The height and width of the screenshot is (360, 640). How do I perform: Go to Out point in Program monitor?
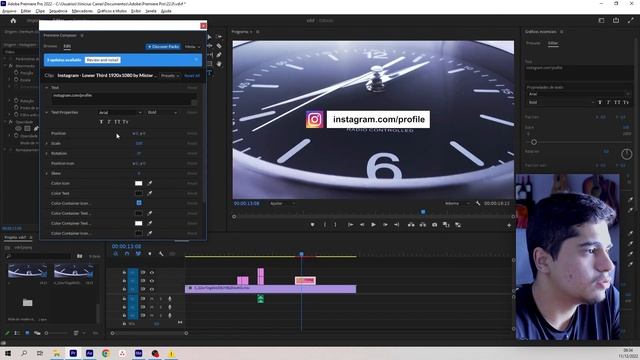pyautogui.click(x=396, y=224)
